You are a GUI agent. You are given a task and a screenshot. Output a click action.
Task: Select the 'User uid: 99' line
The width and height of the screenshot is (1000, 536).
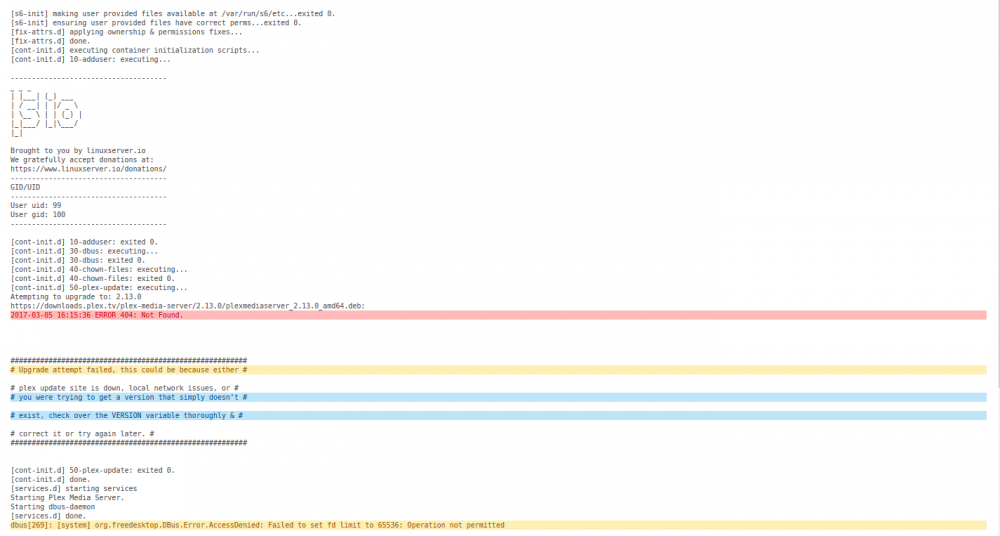pos(36,205)
